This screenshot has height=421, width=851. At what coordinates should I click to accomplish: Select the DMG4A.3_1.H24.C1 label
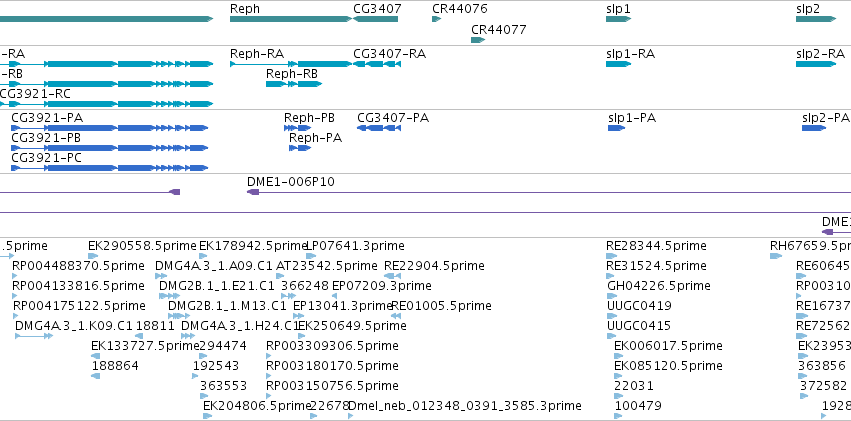[x=240, y=327]
